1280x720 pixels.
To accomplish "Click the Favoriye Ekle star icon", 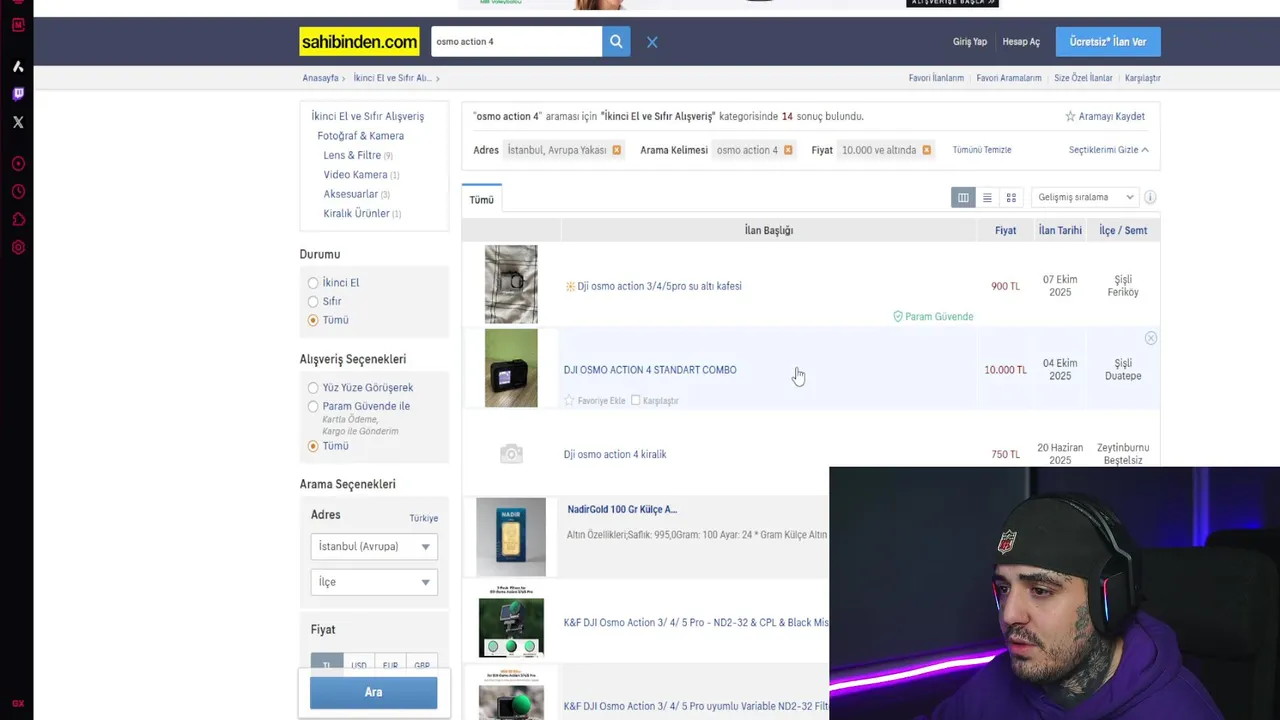I will pos(569,400).
